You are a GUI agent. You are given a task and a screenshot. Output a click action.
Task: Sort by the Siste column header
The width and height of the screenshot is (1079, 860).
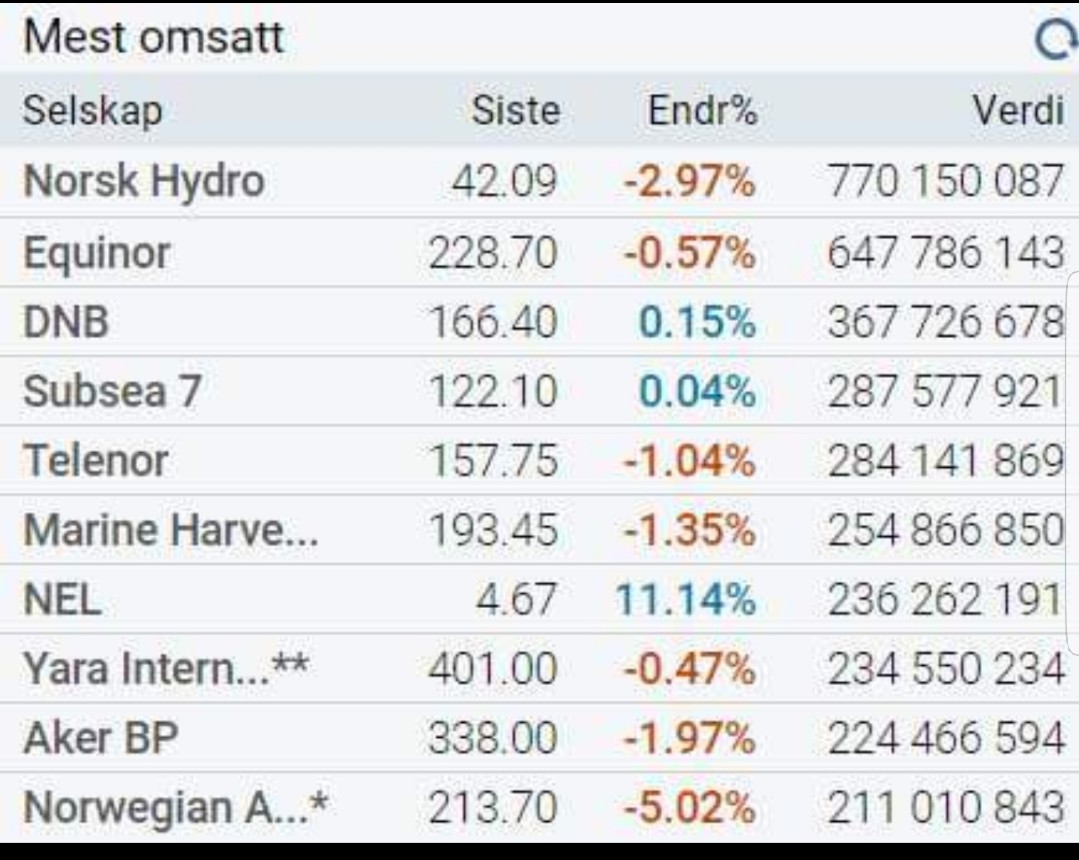[515, 110]
